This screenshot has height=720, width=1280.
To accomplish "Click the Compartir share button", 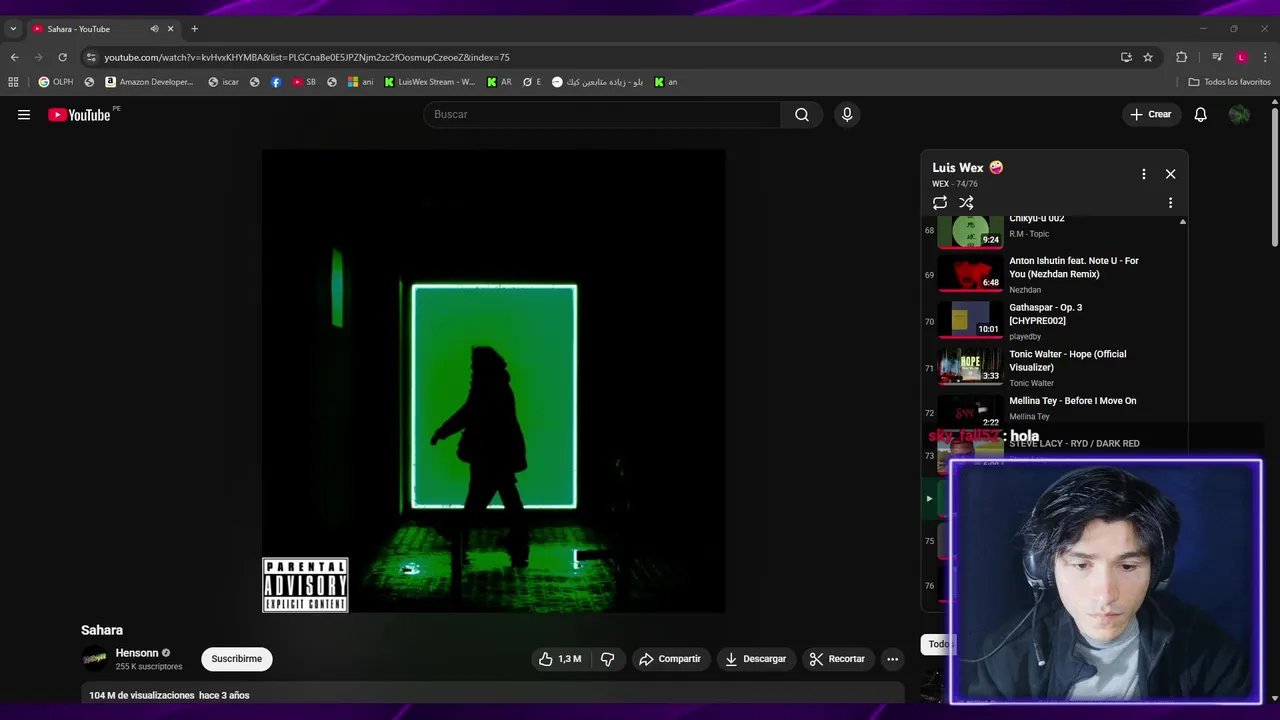I will 670,659.
